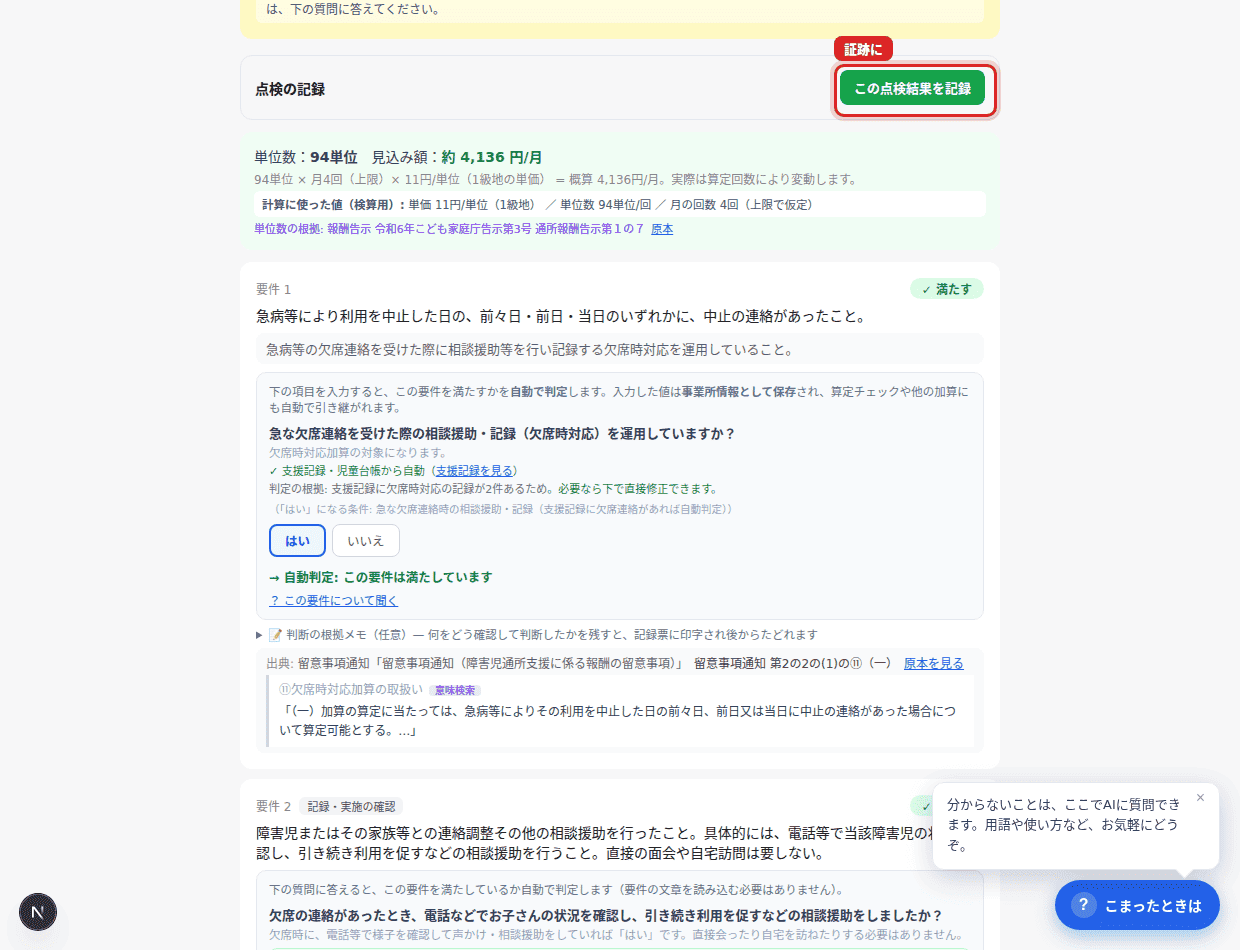Screen dimensions: 1240x950
Task: Click the ⑪欠席時対応加算の取扱い citation title
Action: [351, 690]
